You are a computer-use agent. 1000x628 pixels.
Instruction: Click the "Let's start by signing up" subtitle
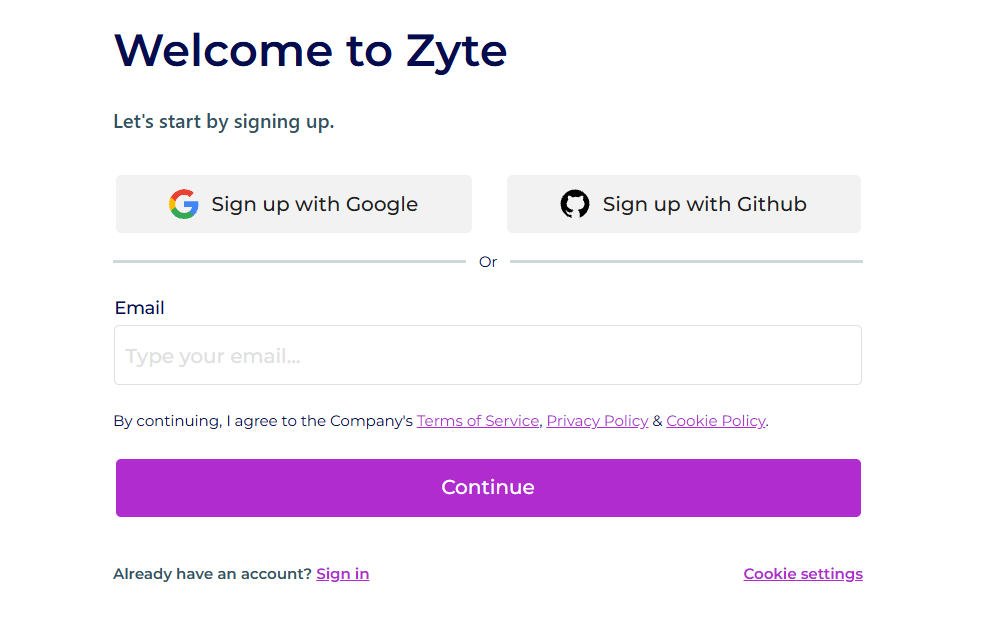[x=223, y=122]
